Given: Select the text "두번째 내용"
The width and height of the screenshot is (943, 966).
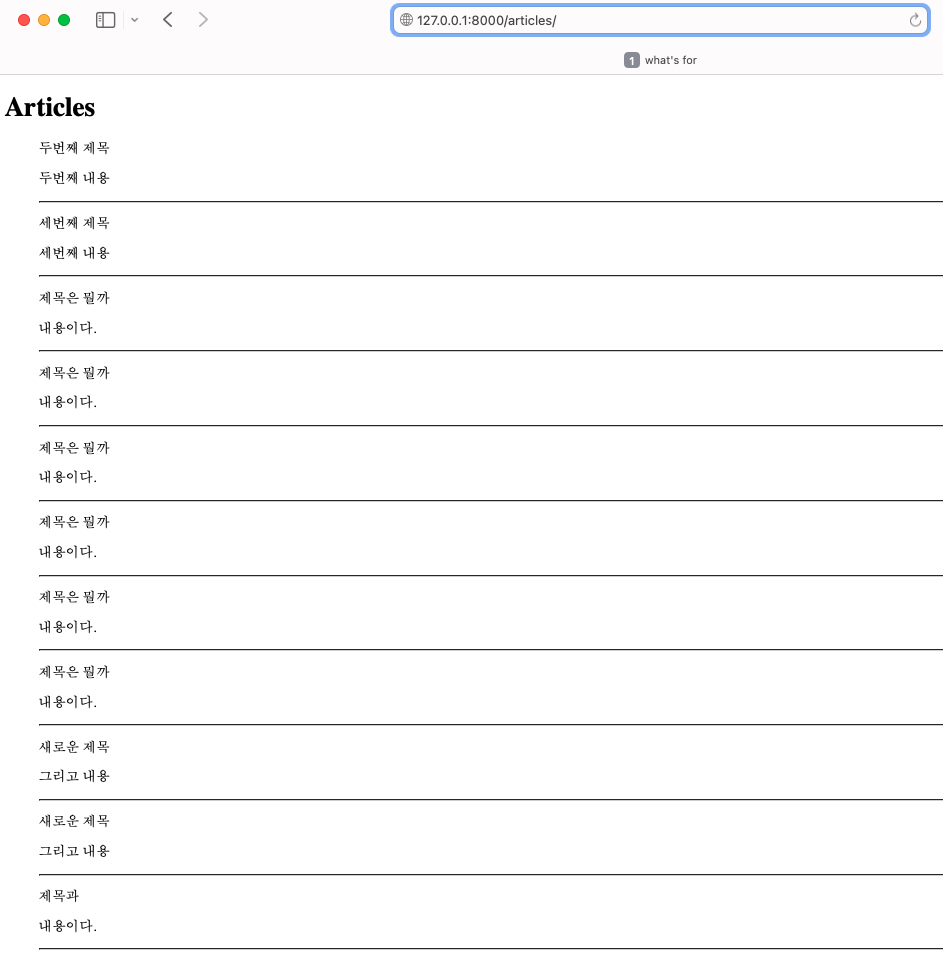Looking at the screenshot, I should [x=74, y=178].
